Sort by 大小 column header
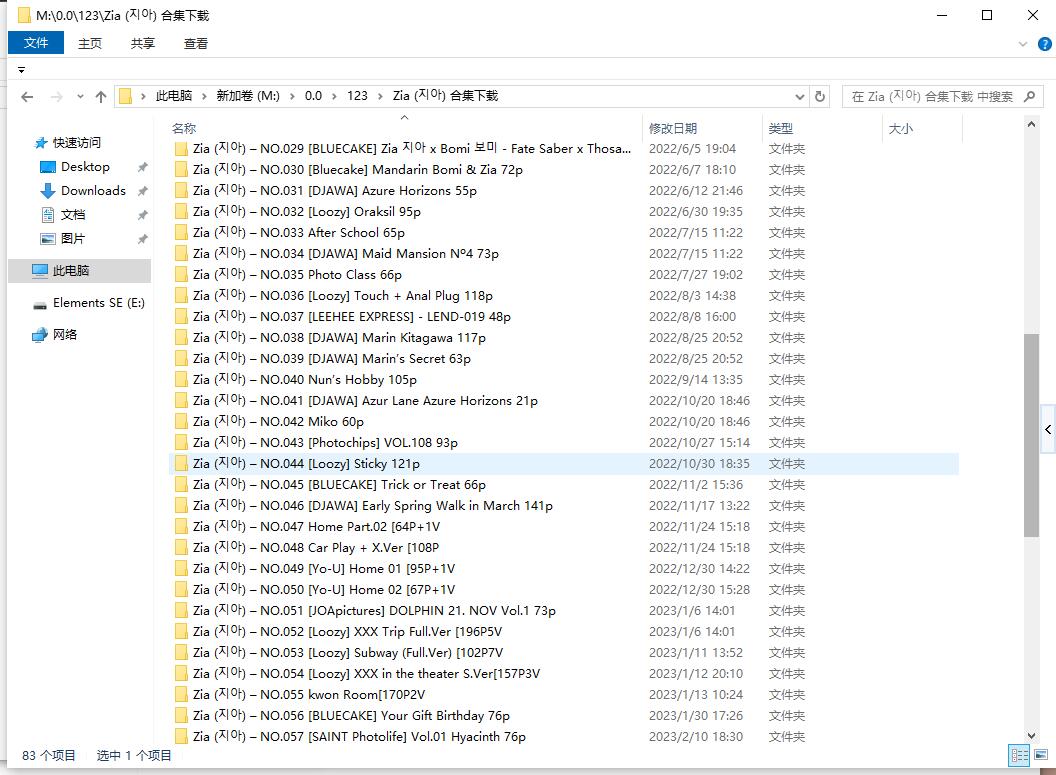The image size is (1056, 775). [x=900, y=128]
